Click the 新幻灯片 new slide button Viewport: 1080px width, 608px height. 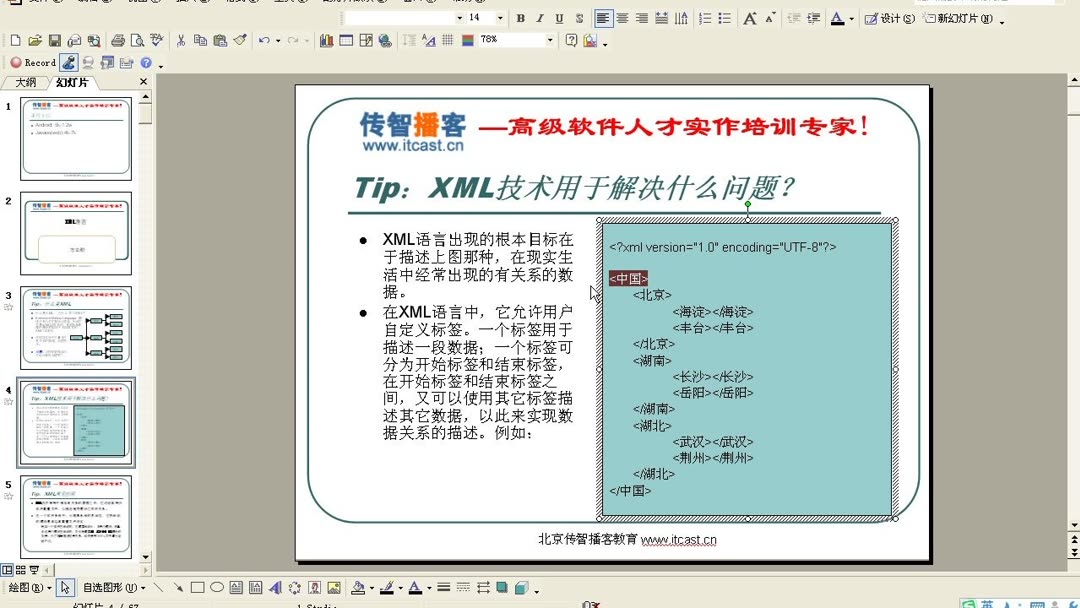[x=958, y=17]
